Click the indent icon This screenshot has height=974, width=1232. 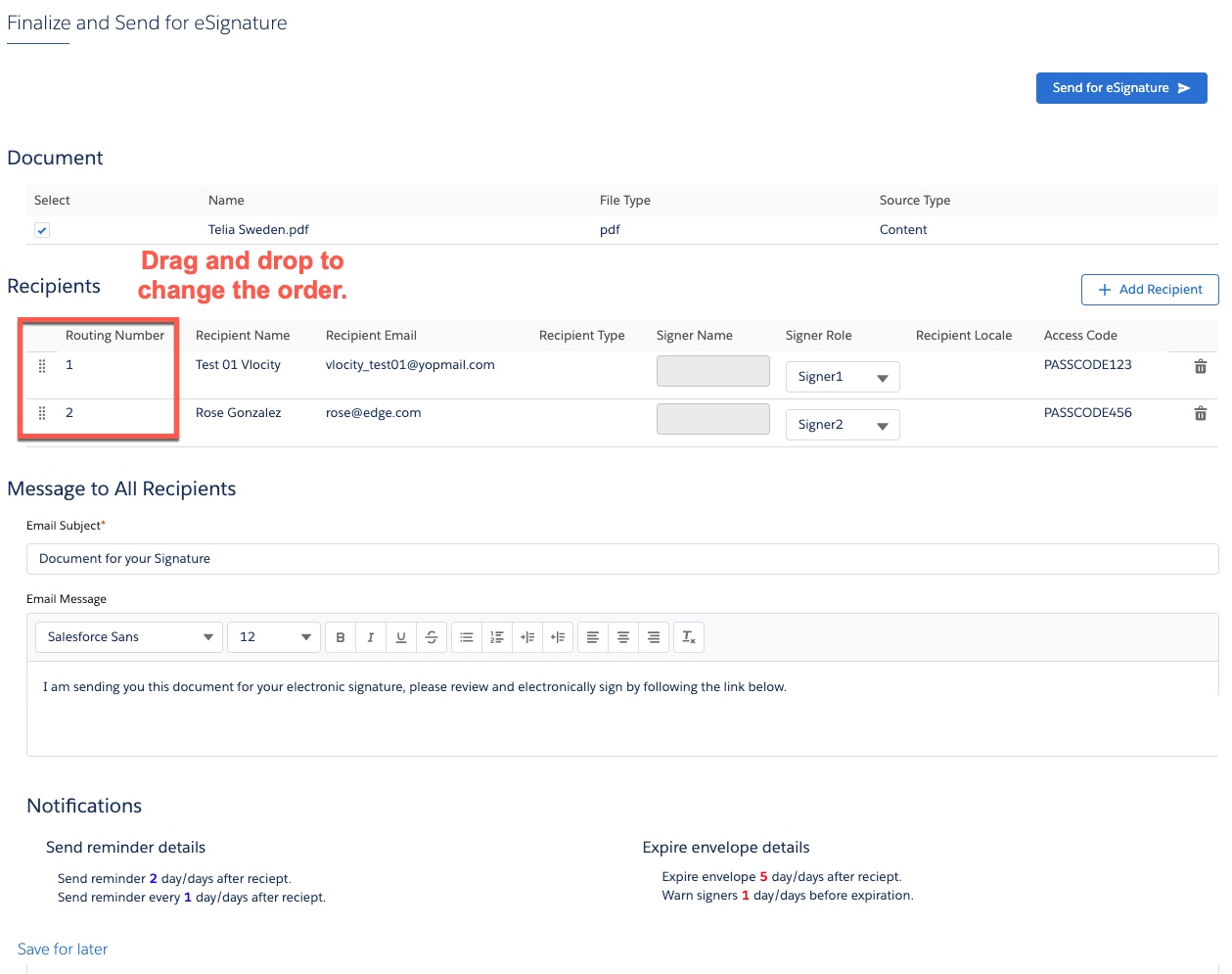(x=527, y=637)
